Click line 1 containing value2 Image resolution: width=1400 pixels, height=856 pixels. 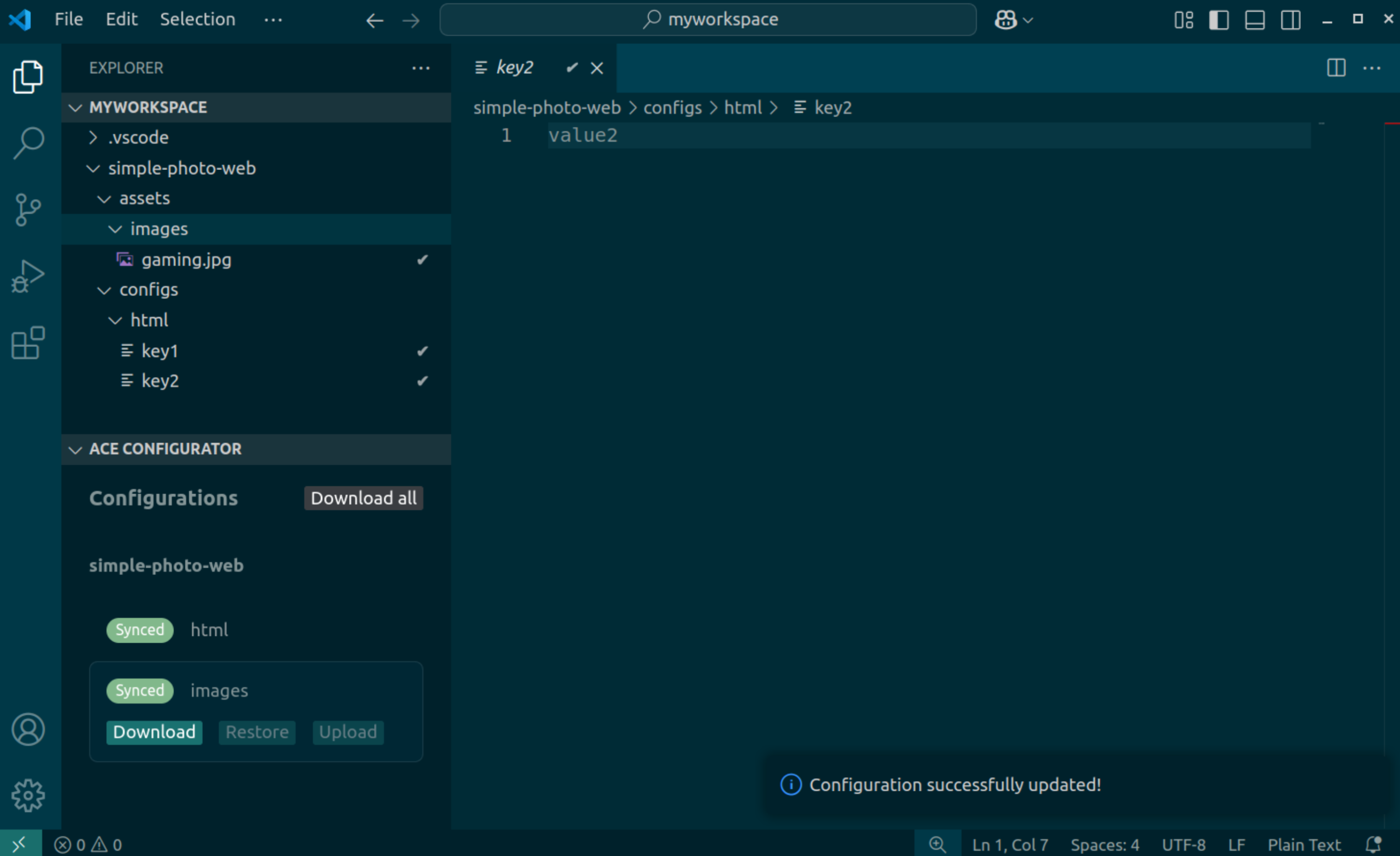click(x=929, y=136)
